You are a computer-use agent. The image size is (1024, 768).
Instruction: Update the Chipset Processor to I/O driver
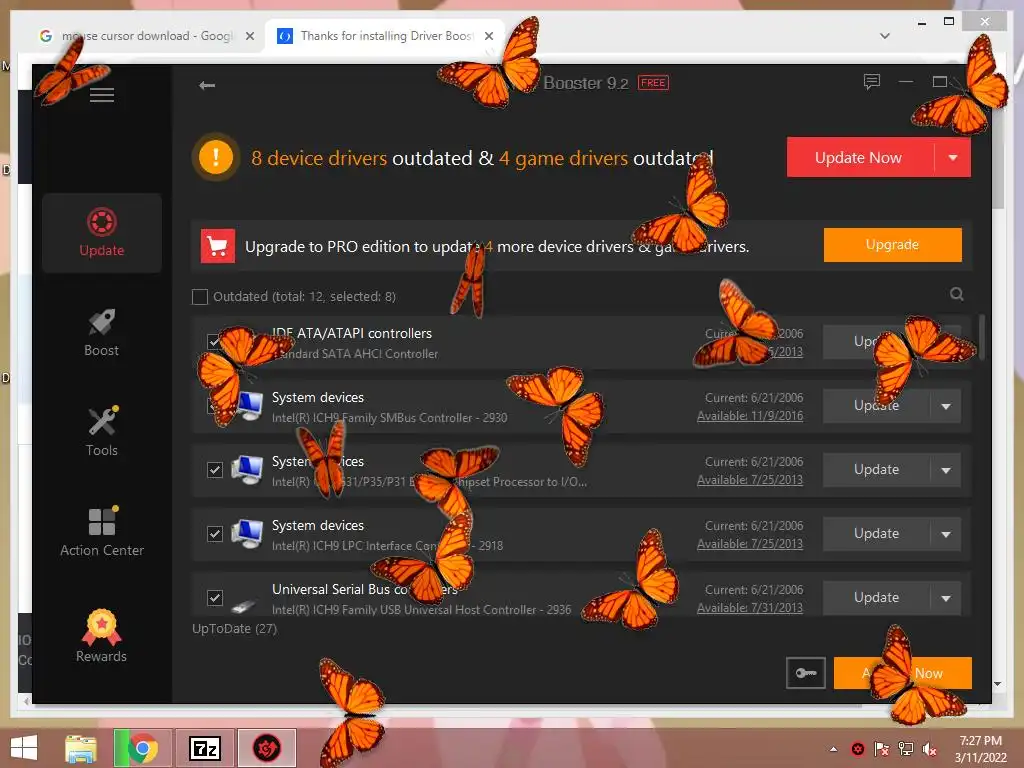(876, 470)
